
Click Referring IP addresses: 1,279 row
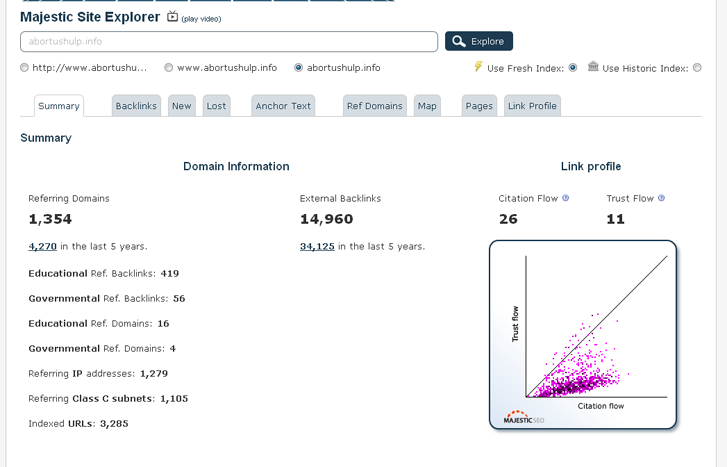coord(98,373)
